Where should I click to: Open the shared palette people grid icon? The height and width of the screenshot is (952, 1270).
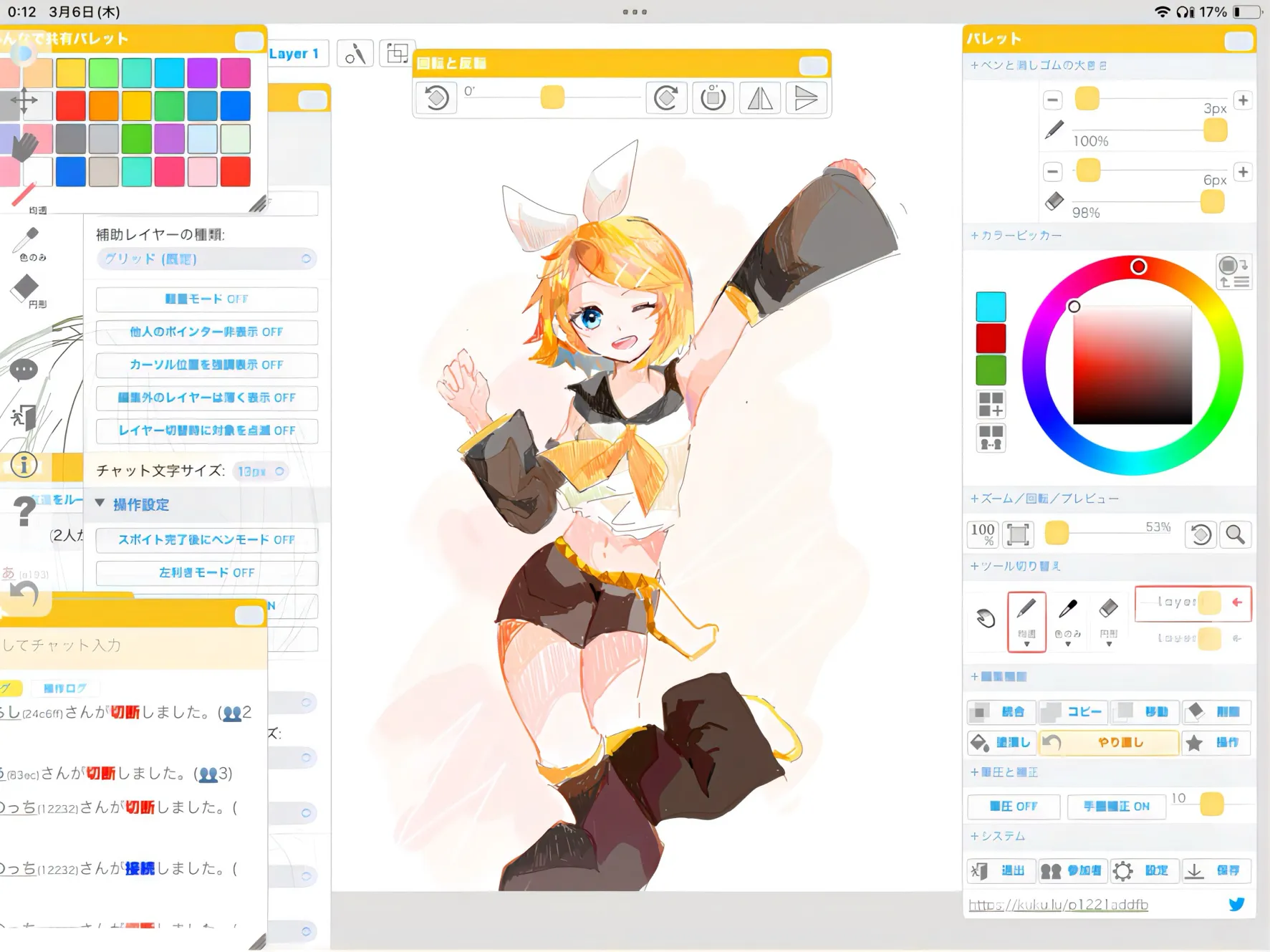[x=991, y=438]
